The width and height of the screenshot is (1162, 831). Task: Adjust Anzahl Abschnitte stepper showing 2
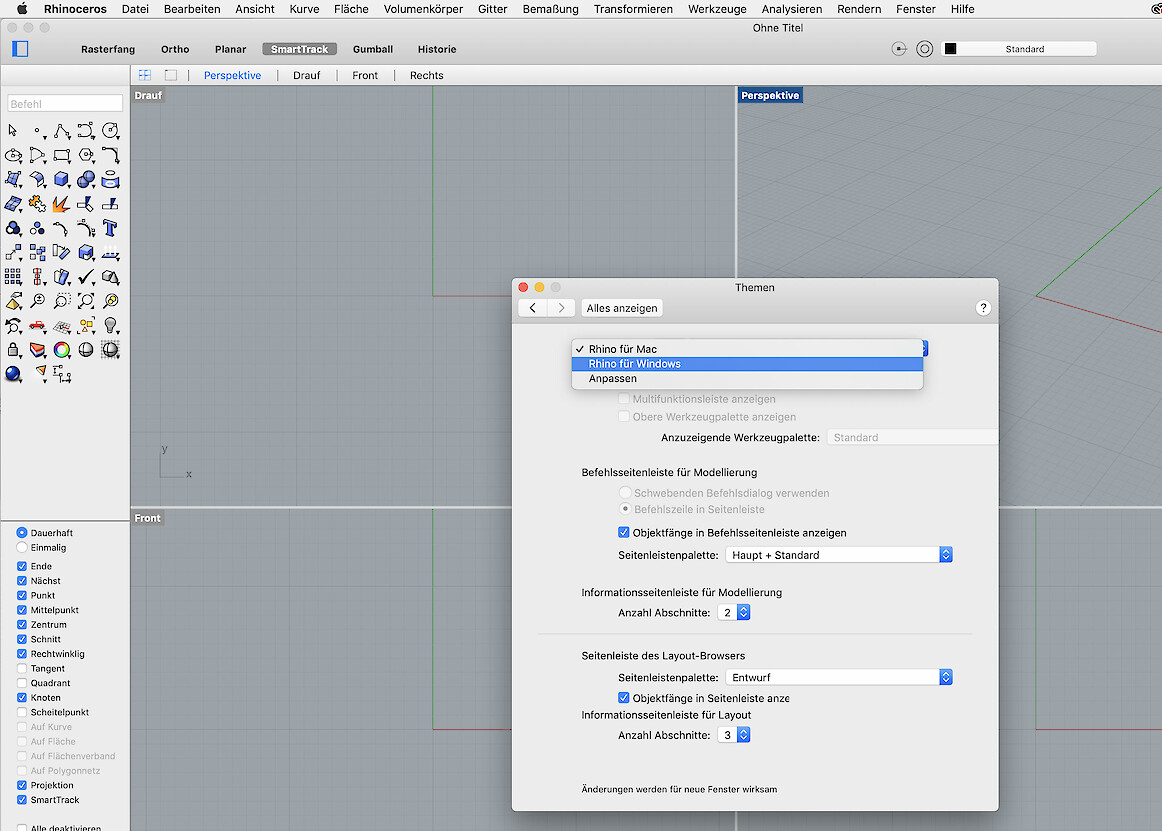click(x=743, y=612)
